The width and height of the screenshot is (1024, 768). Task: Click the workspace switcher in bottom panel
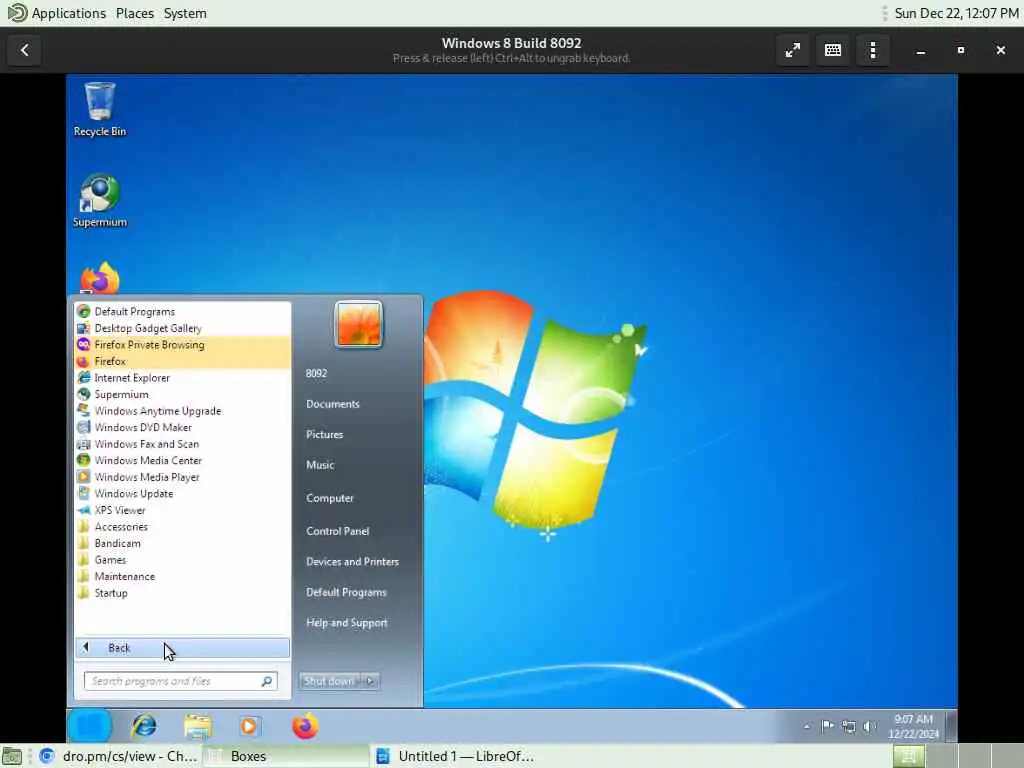[956, 756]
